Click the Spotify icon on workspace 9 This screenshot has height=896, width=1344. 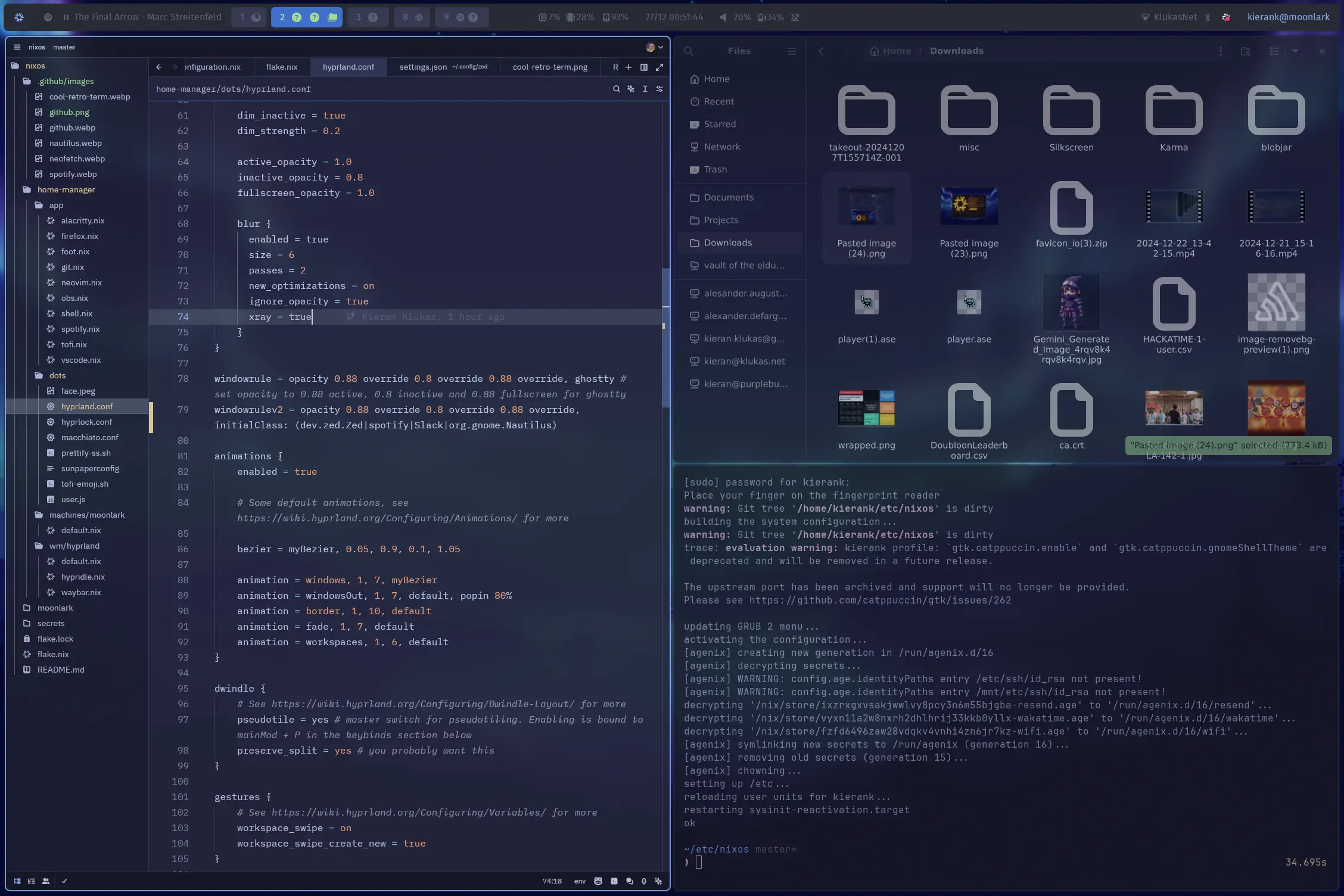[x=460, y=17]
